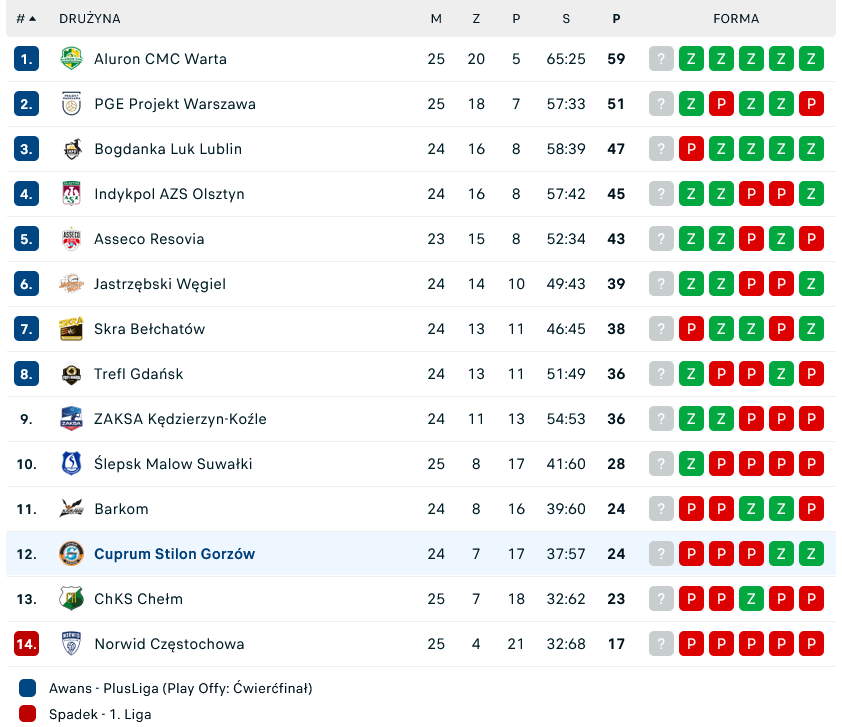
Task: Click the Asseco Resovia team logo
Action: (71, 239)
